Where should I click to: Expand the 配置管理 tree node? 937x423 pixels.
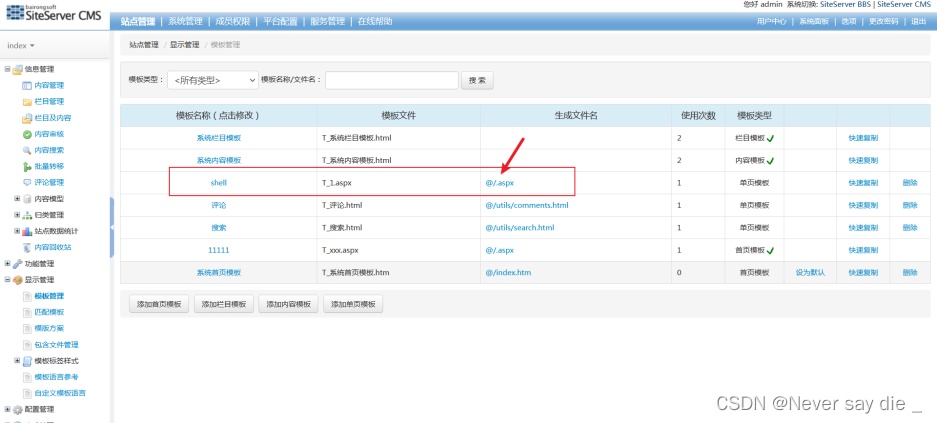coord(7,409)
